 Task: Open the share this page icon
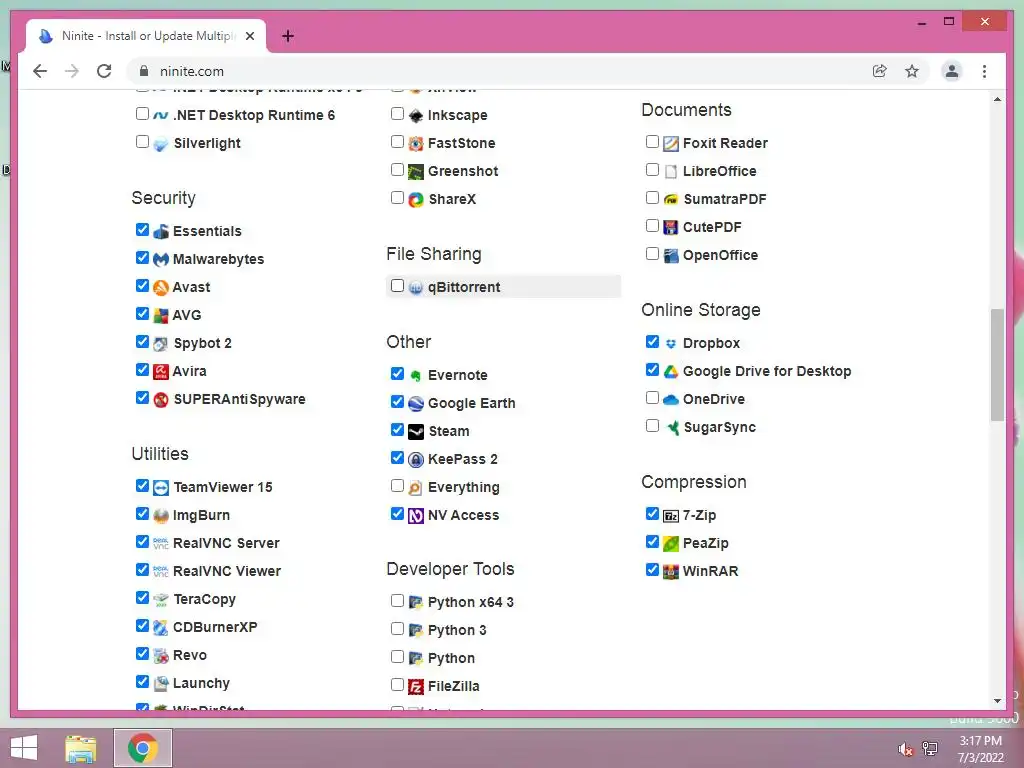(880, 71)
